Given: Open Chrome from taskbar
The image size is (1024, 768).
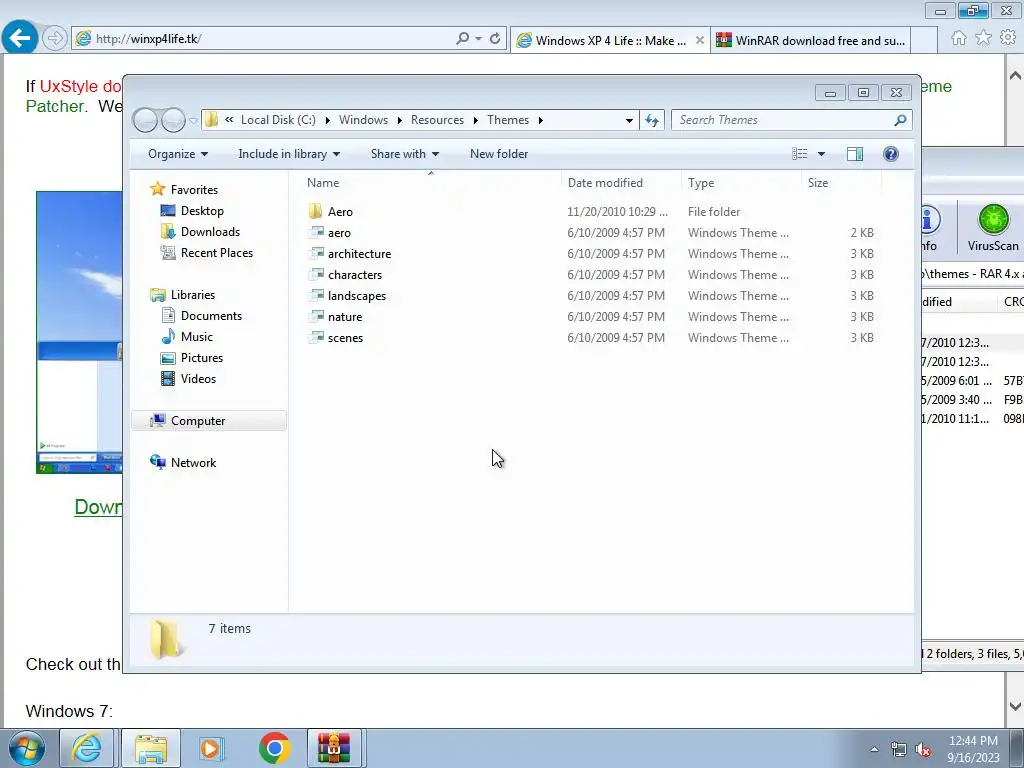Looking at the screenshot, I should point(274,748).
